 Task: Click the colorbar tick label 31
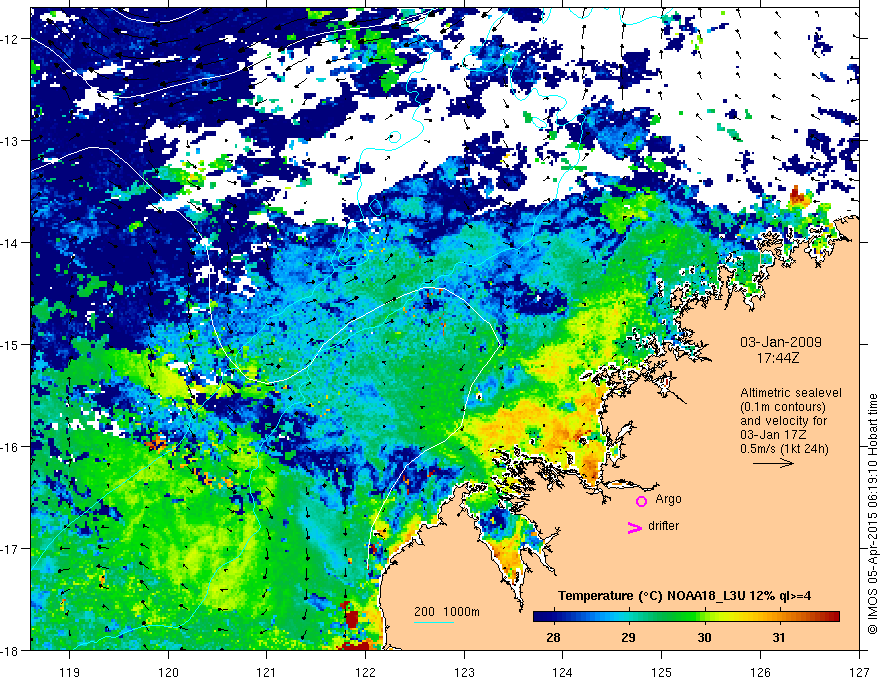[778, 637]
